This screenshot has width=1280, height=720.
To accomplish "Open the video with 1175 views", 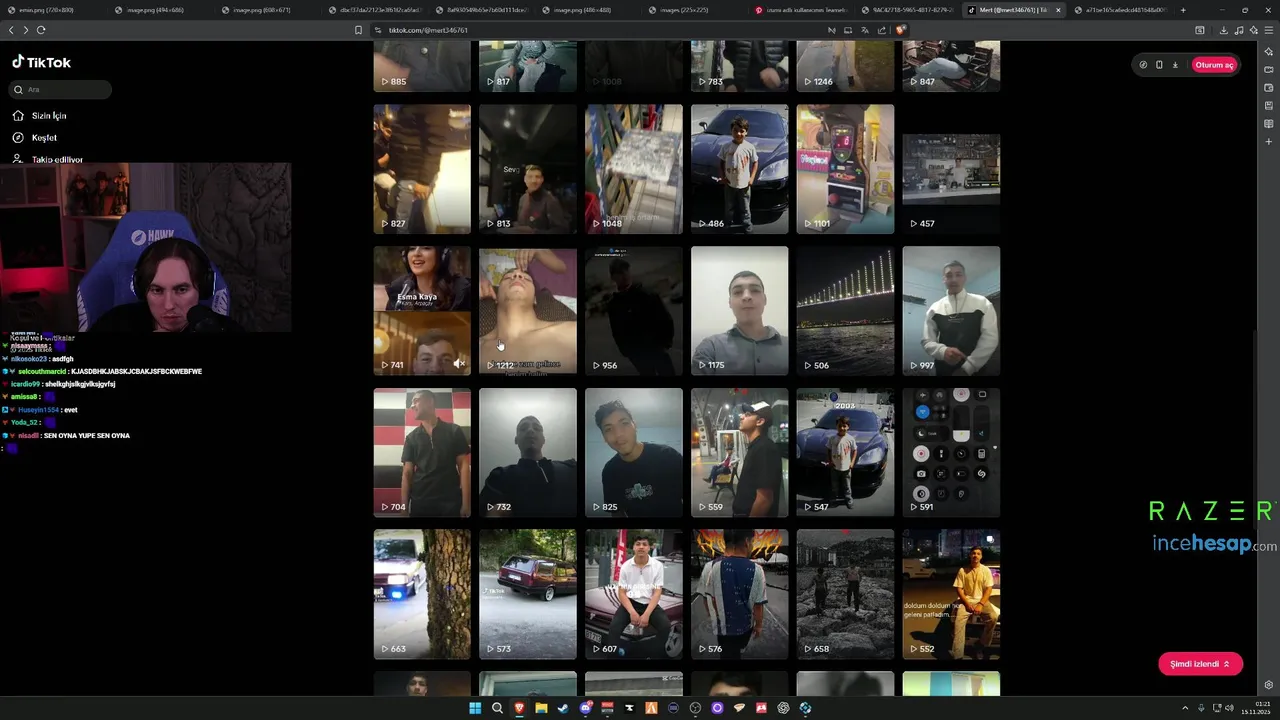I will (739, 311).
